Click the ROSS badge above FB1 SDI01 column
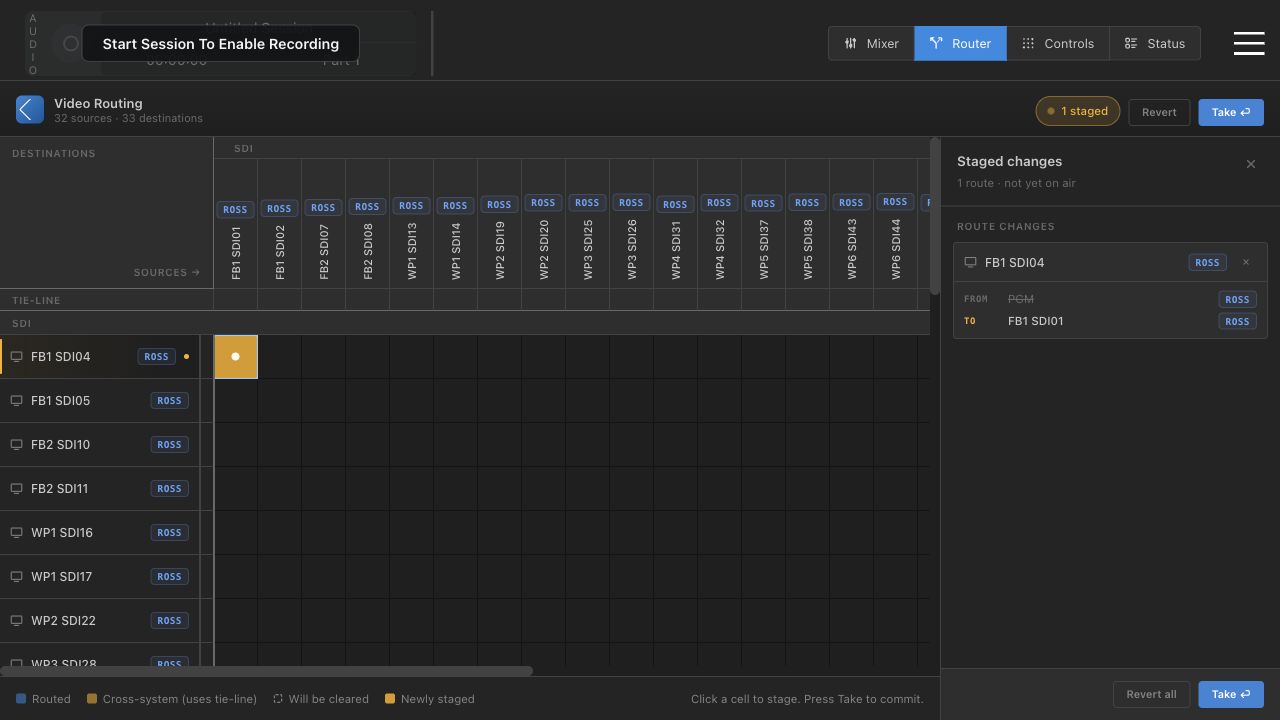 [x=235, y=209]
